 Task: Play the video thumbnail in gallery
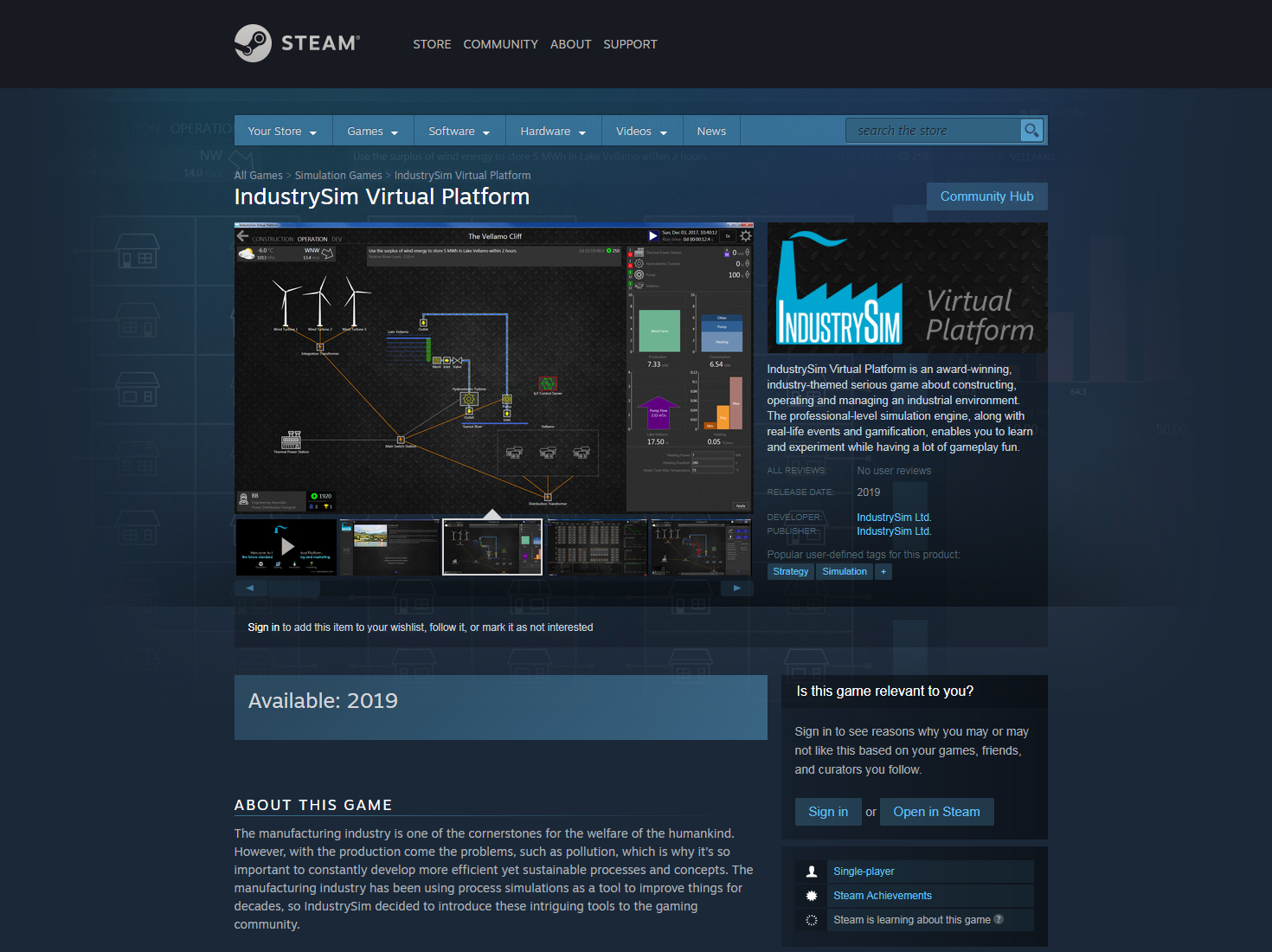pos(286,547)
